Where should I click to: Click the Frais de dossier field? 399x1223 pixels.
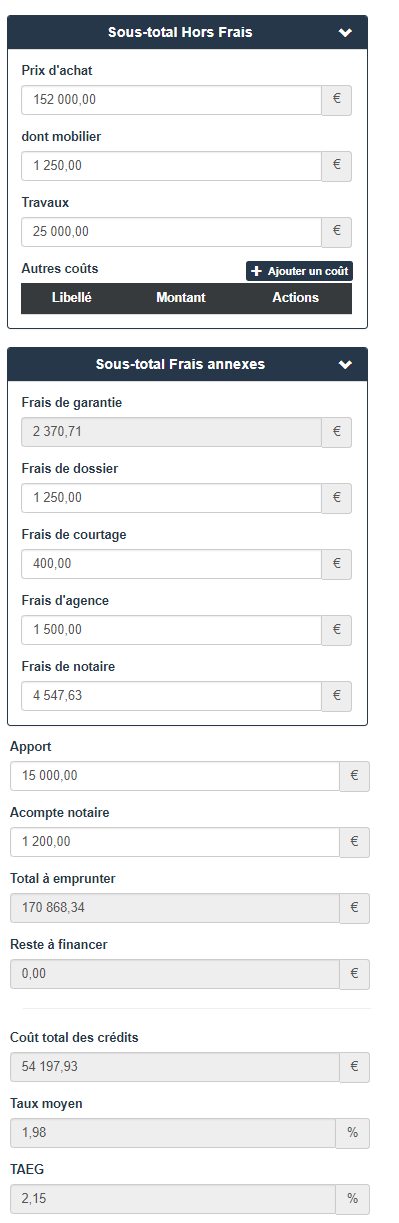pyautogui.click(x=171, y=498)
